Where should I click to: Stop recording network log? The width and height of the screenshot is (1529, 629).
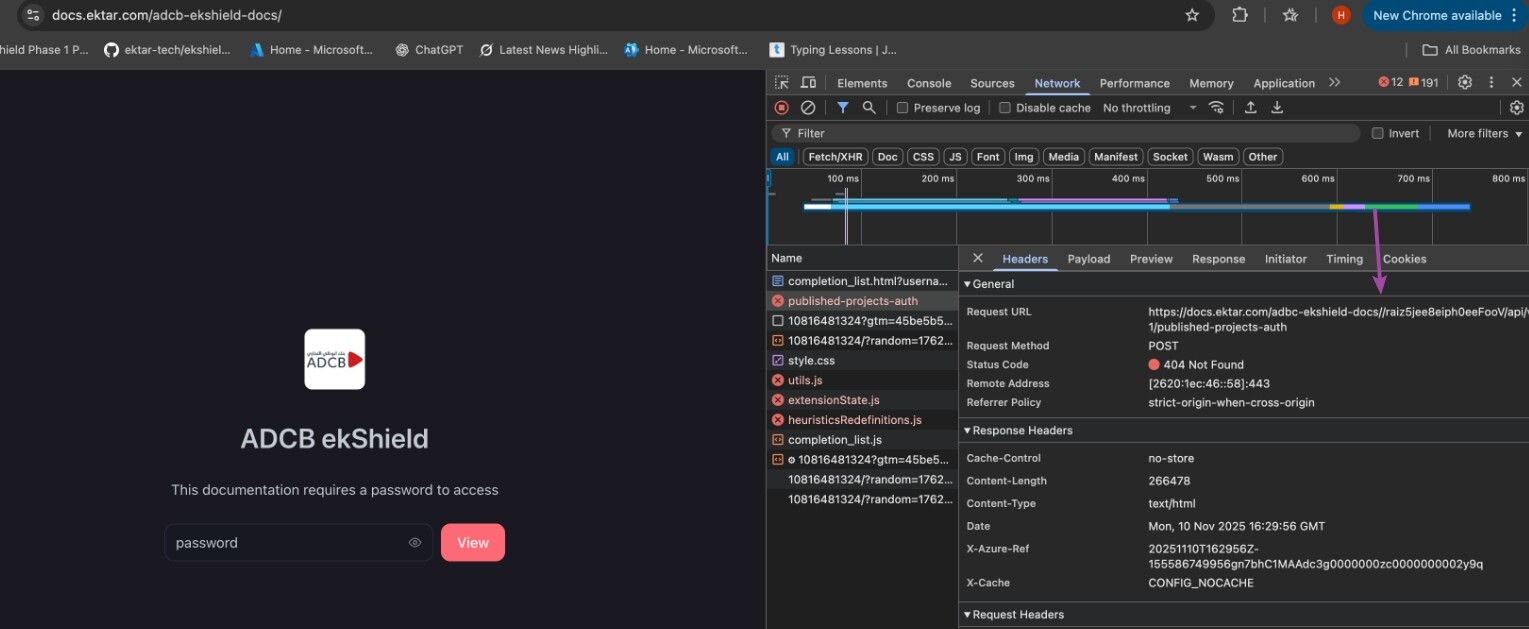click(x=782, y=108)
